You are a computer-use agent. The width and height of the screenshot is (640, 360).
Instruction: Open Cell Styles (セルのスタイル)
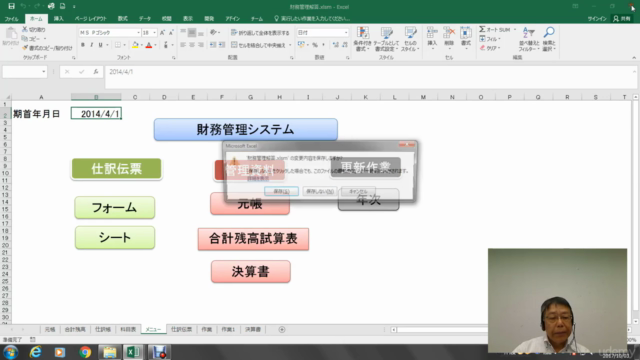[x=410, y=39]
